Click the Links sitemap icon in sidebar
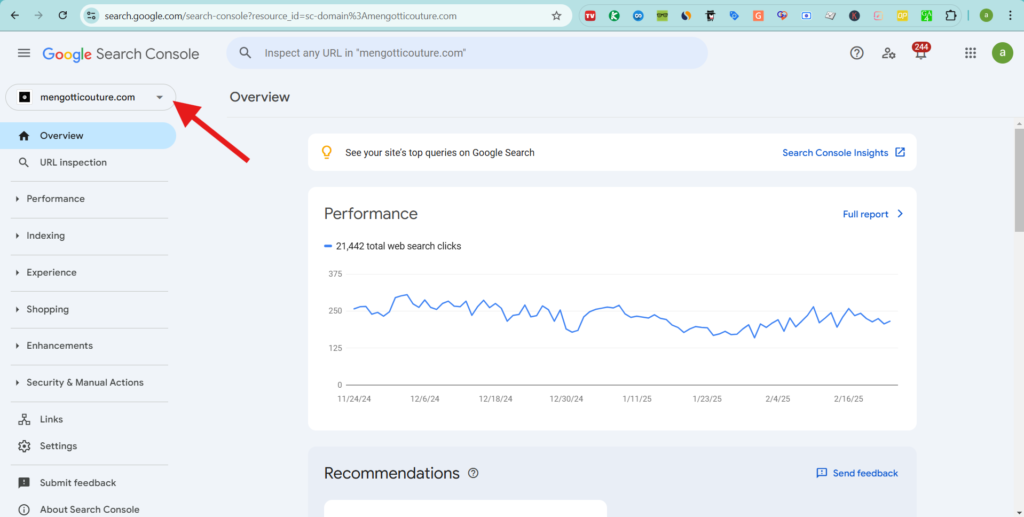1024x517 pixels. click(24, 419)
